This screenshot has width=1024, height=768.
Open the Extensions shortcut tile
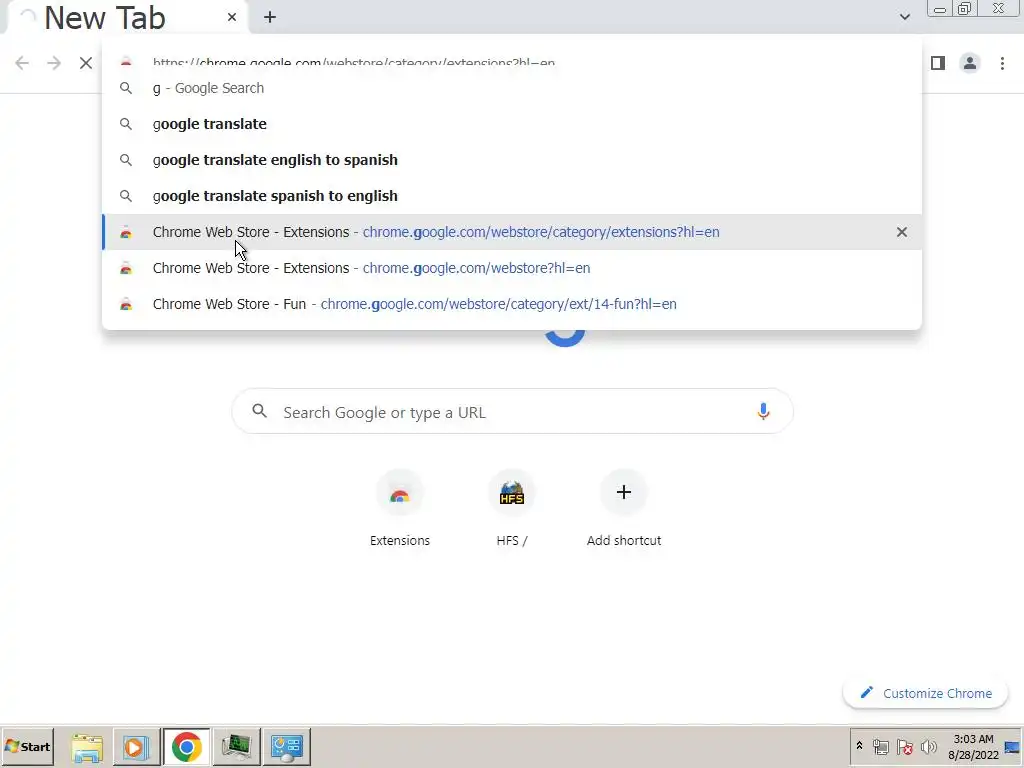pos(400,509)
